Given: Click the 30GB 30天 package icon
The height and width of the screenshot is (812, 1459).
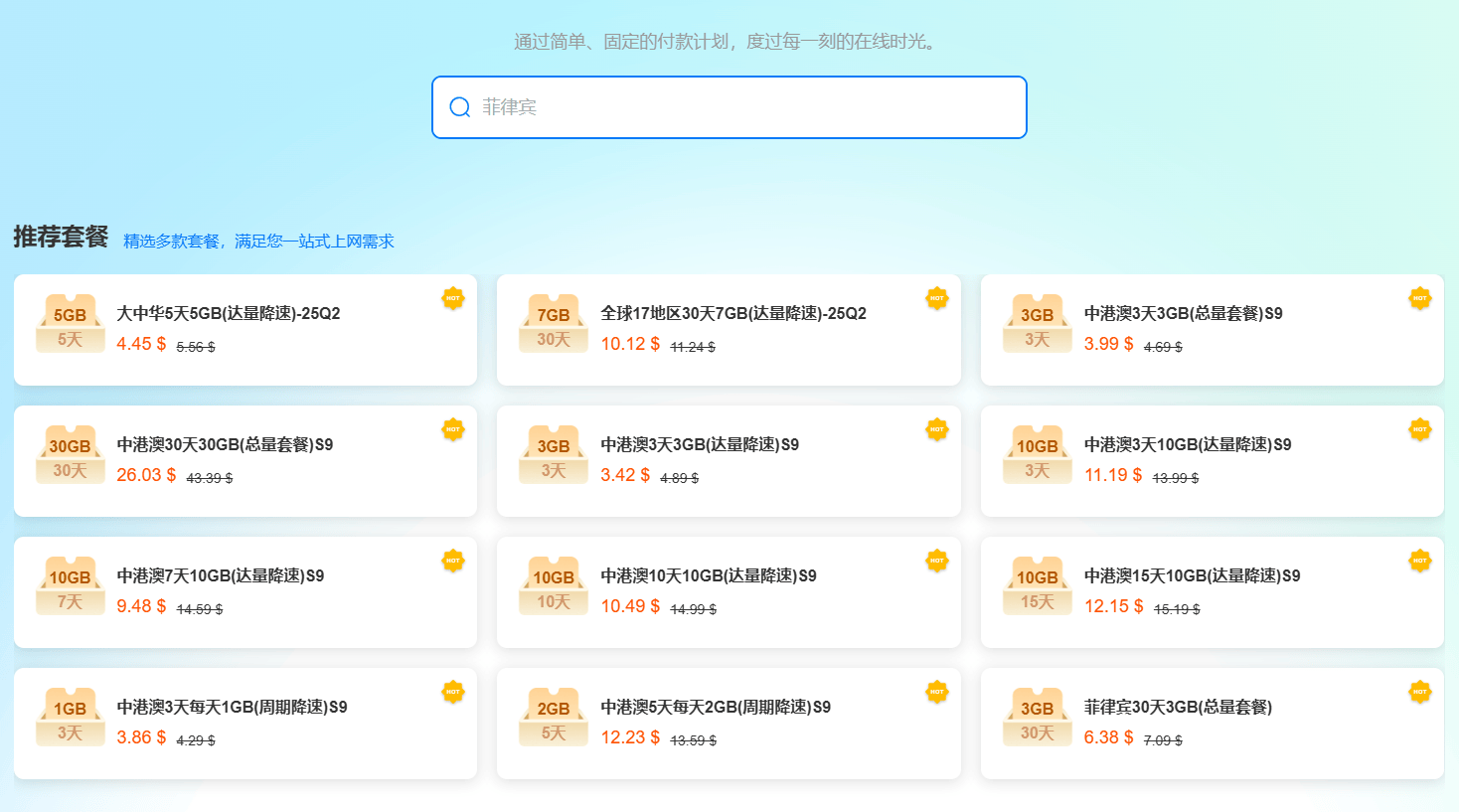Looking at the screenshot, I should [x=71, y=455].
